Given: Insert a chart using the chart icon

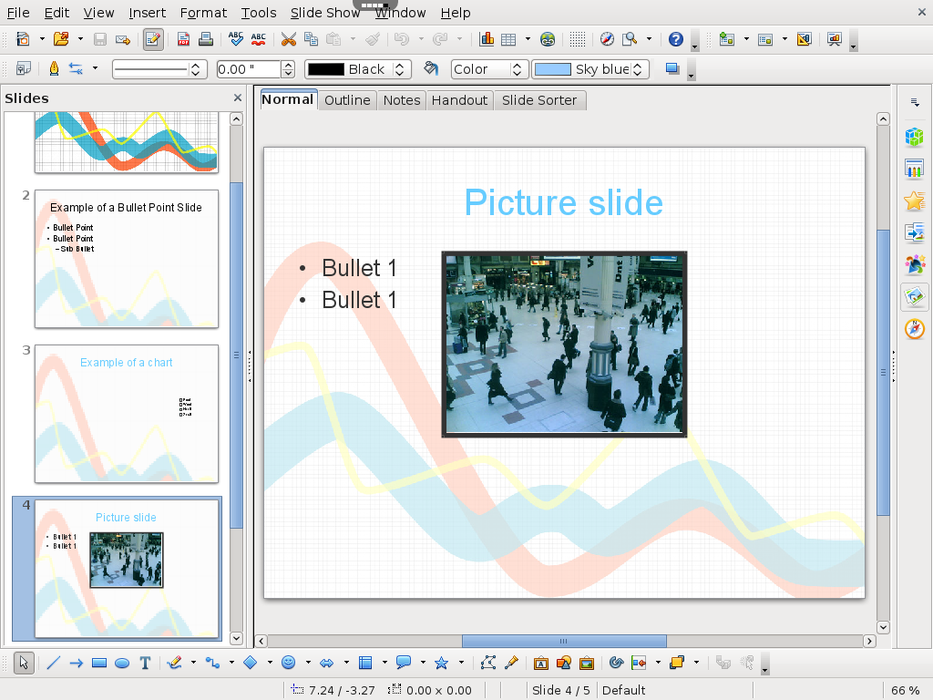Looking at the screenshot, I should pyautogui.click(x=487, y=40).
